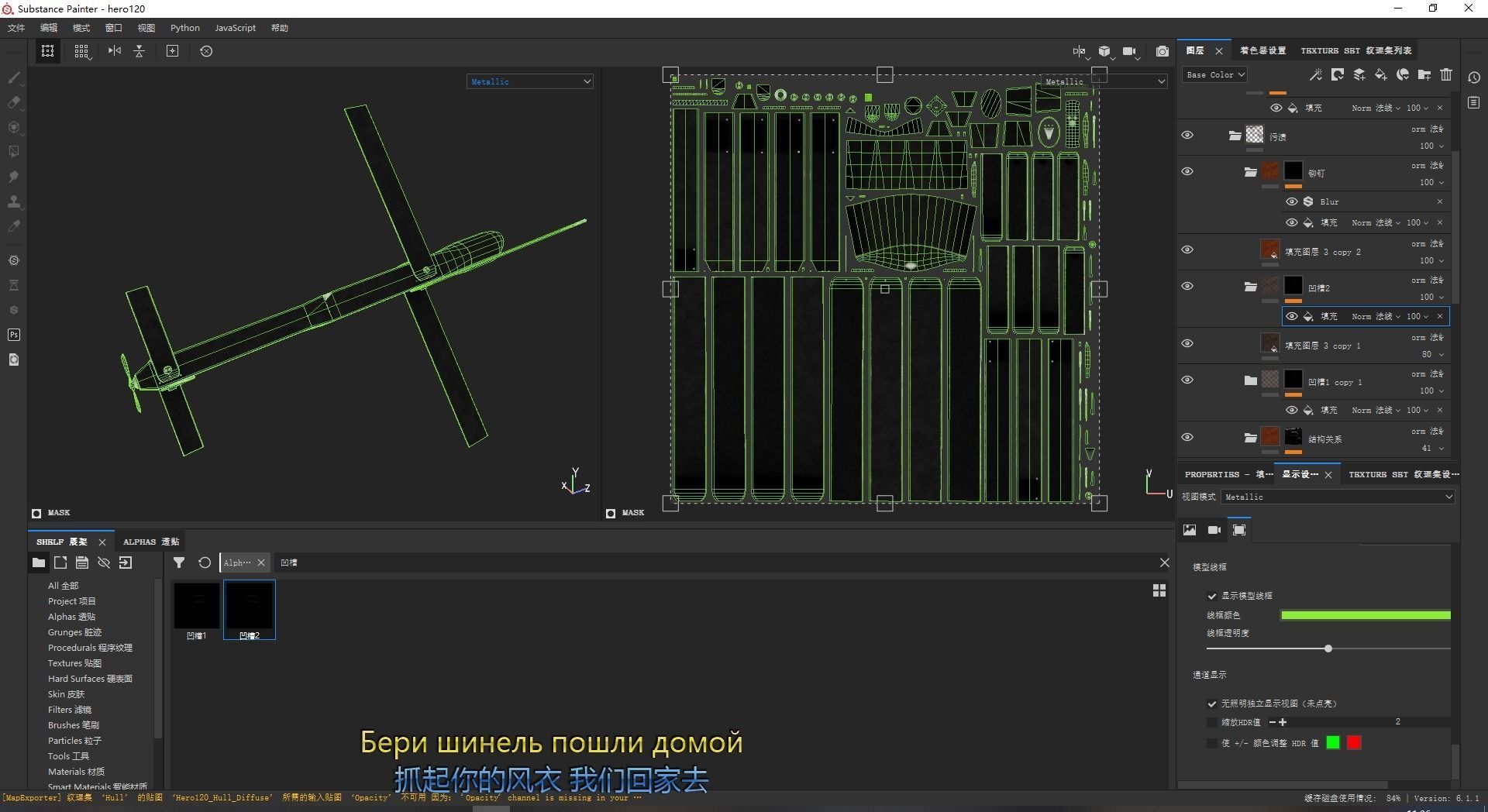Flip vertically using the mirror icon

click(139, 51)
